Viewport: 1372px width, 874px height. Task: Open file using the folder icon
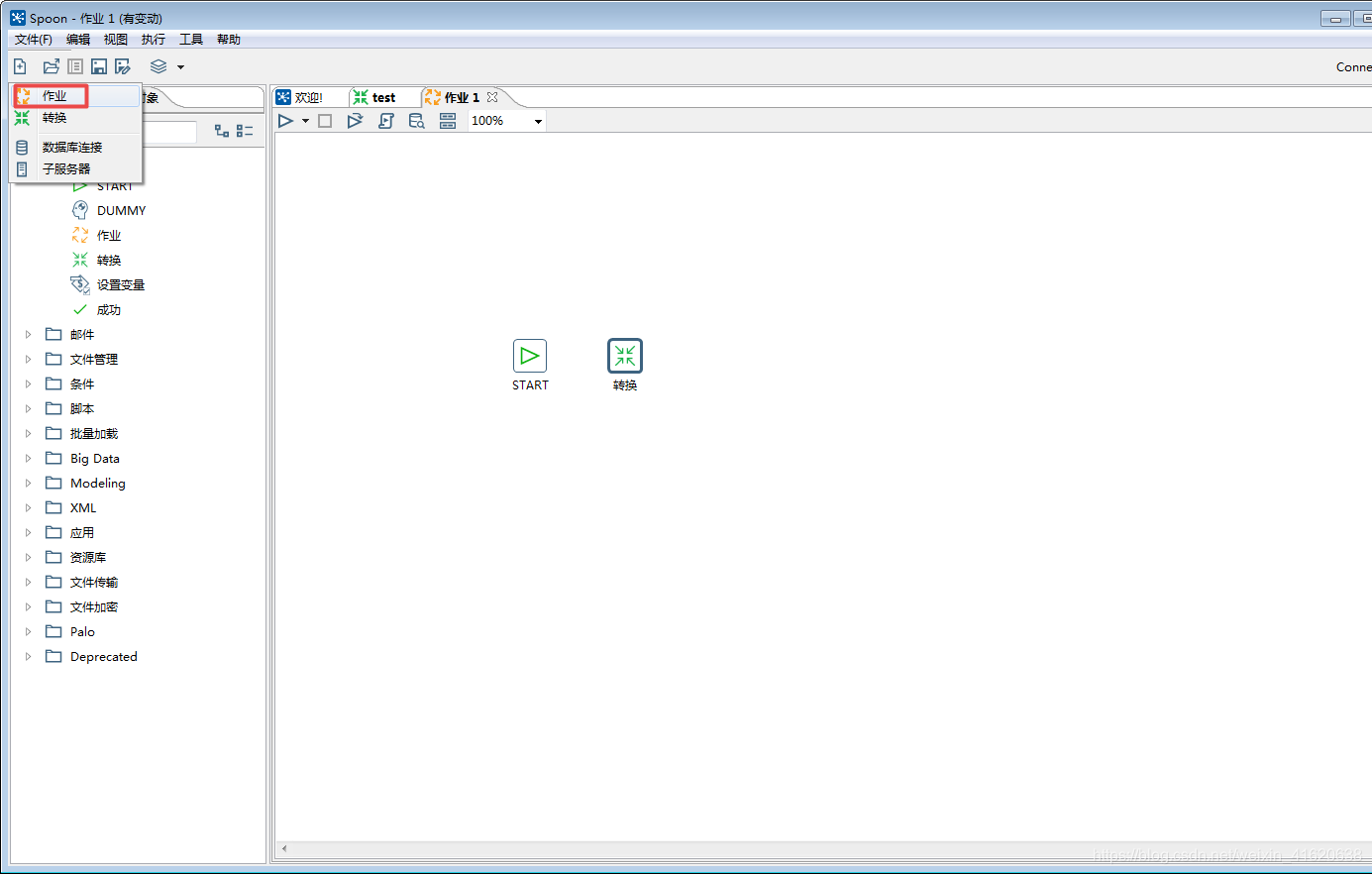tap(52, 66)
